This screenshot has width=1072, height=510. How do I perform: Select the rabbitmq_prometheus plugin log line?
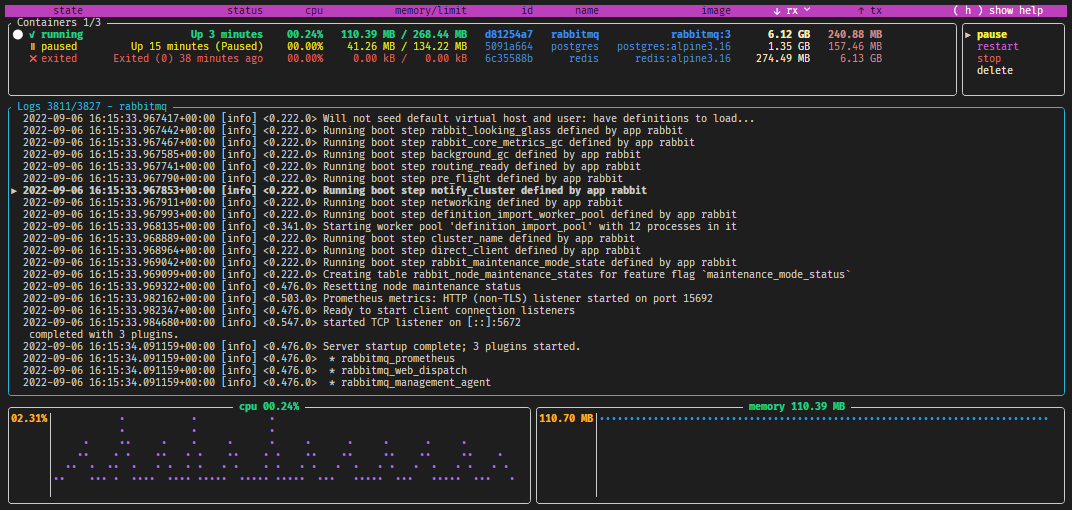(x=239, y=358)
